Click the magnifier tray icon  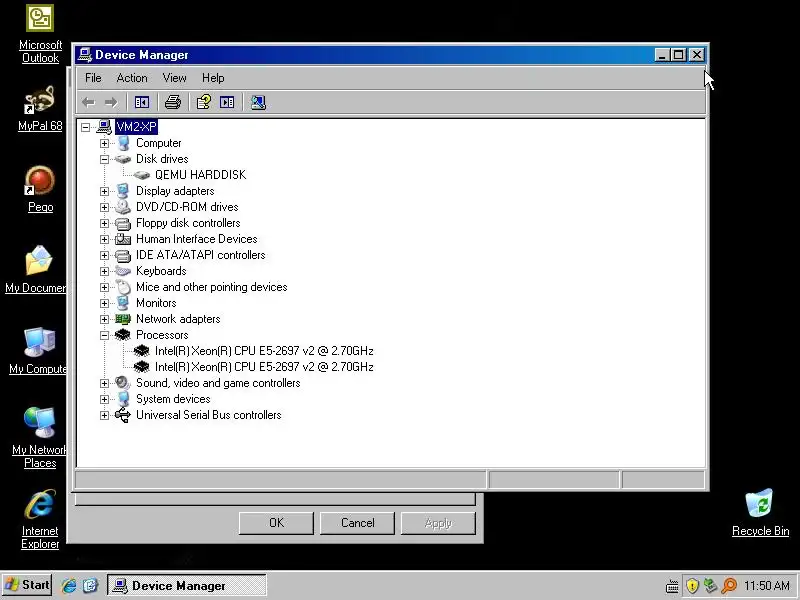[729, 586]
